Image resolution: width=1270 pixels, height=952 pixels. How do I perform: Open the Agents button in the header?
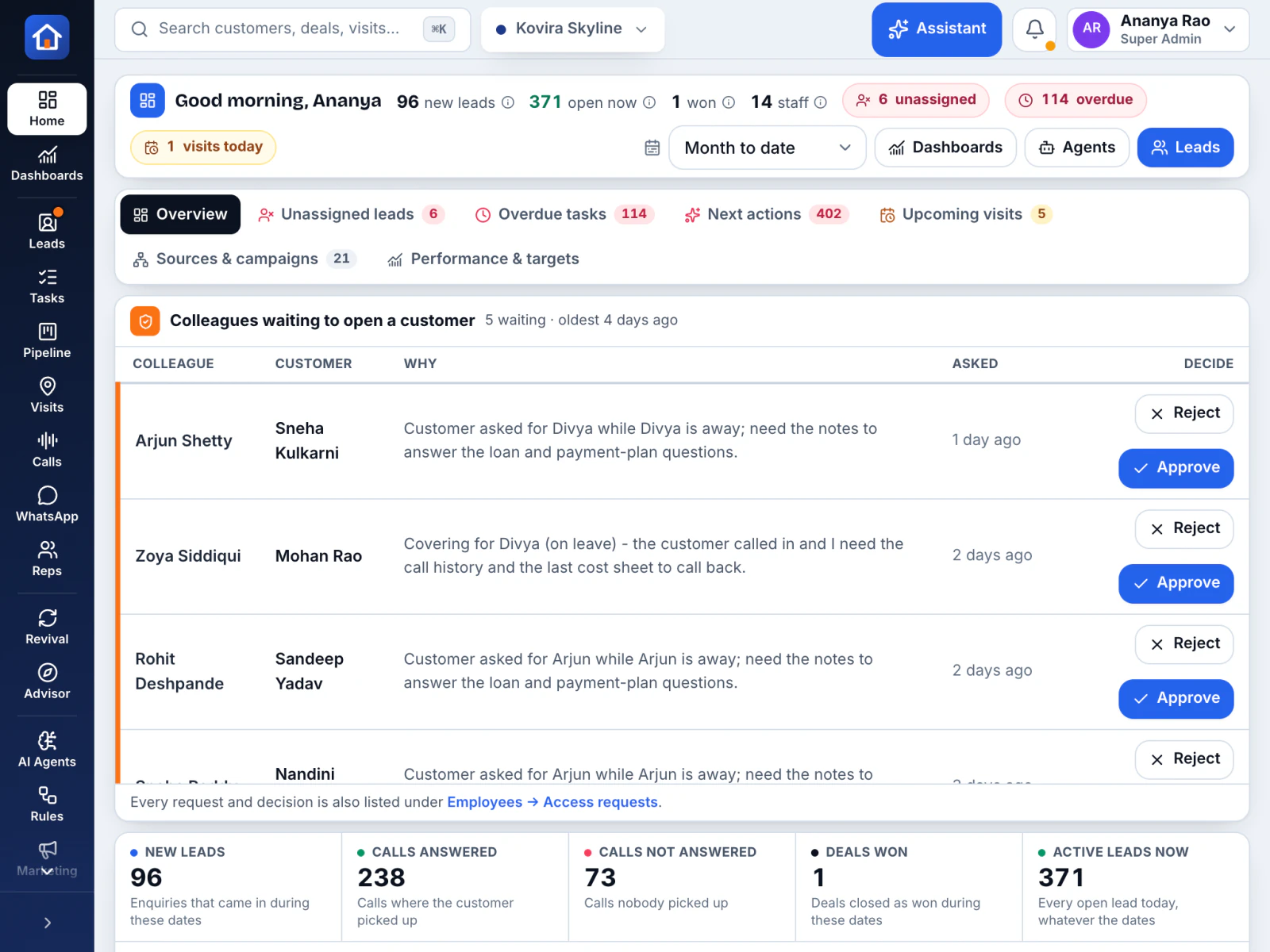pyautogui.click(x=1076, y=148)
